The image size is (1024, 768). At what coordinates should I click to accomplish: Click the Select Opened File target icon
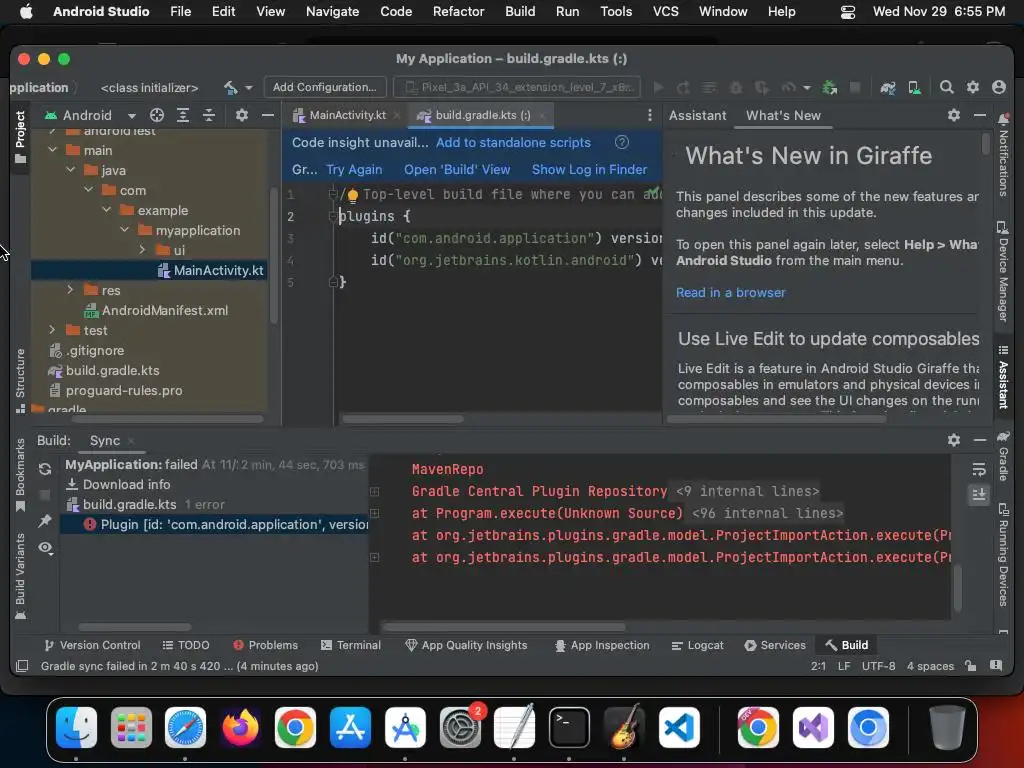pos(157,116)
